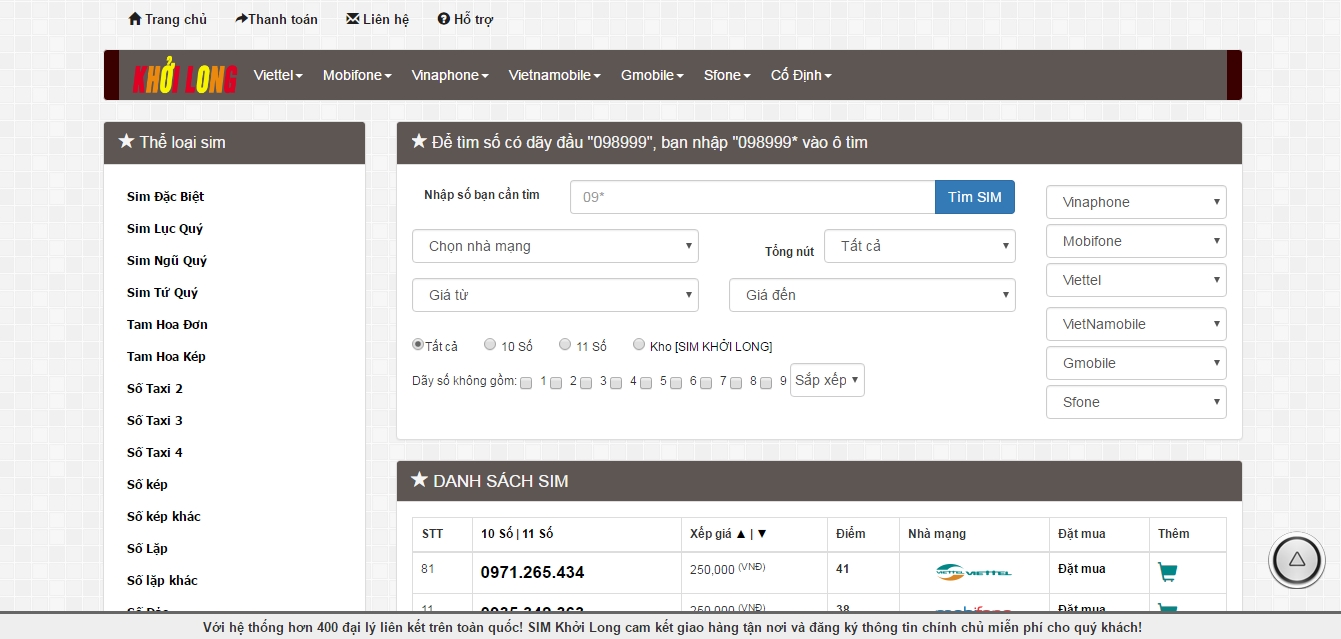Open the Sfone dropdown on the right panel
The image size is (1341, 639).
1136,402
